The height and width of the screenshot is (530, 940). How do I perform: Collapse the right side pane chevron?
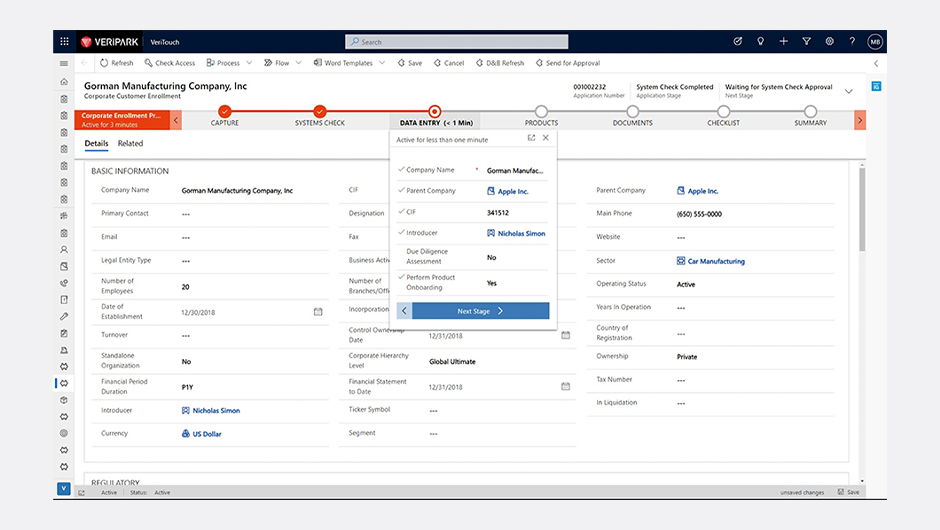click(x=876, y=64)
